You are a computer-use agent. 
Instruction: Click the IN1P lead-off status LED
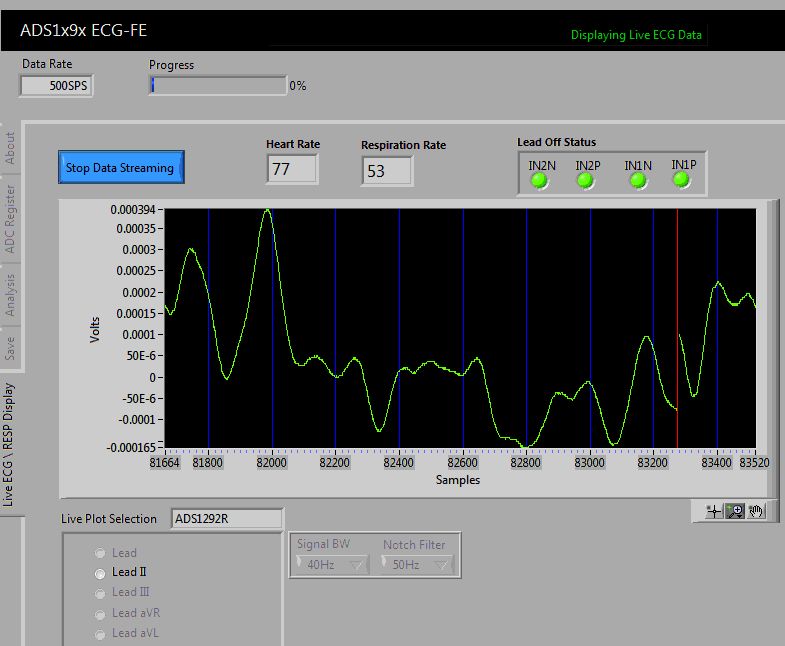[681, 179]
